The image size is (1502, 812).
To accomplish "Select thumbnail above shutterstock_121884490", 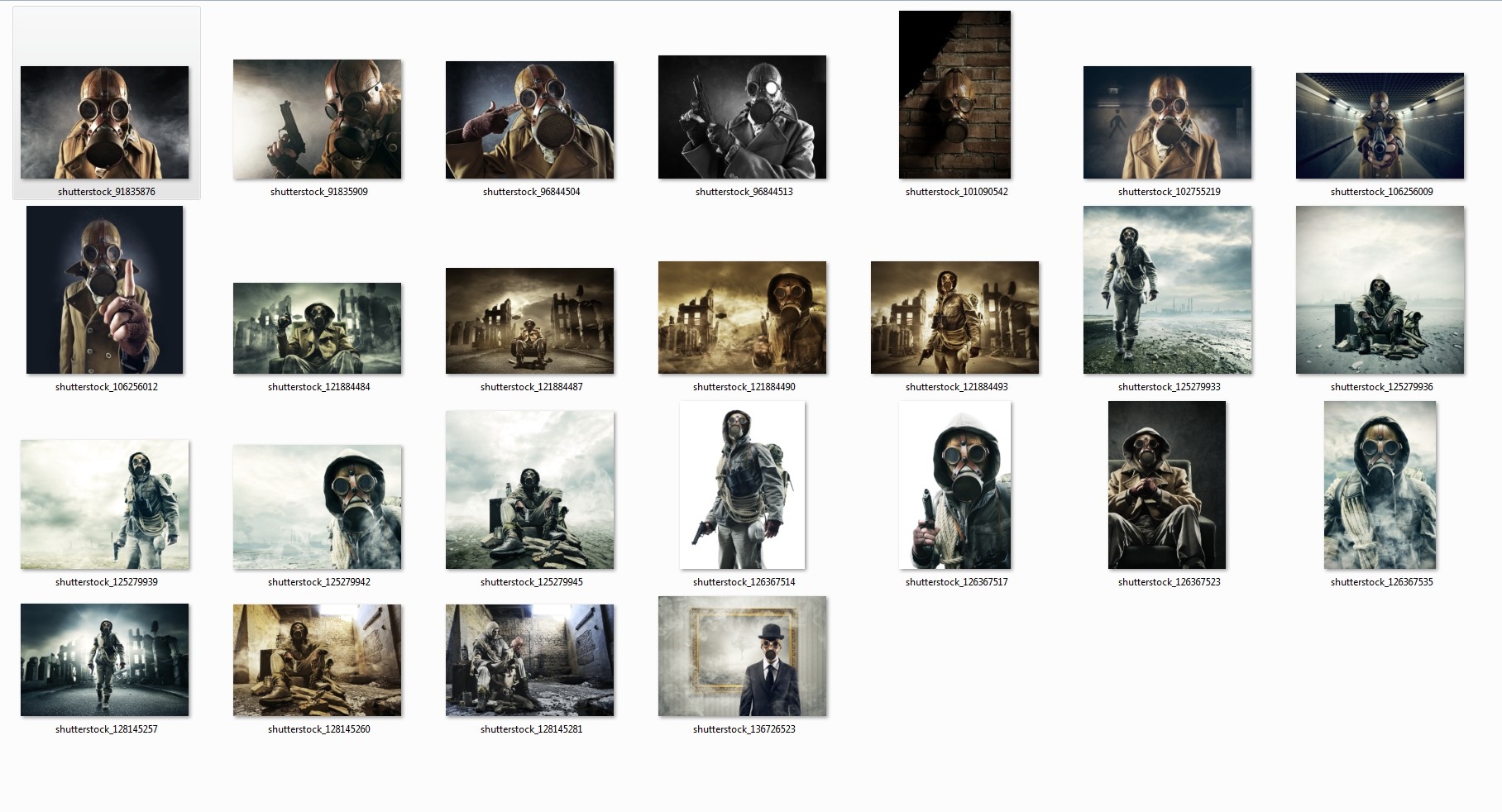I will point(743,318).
